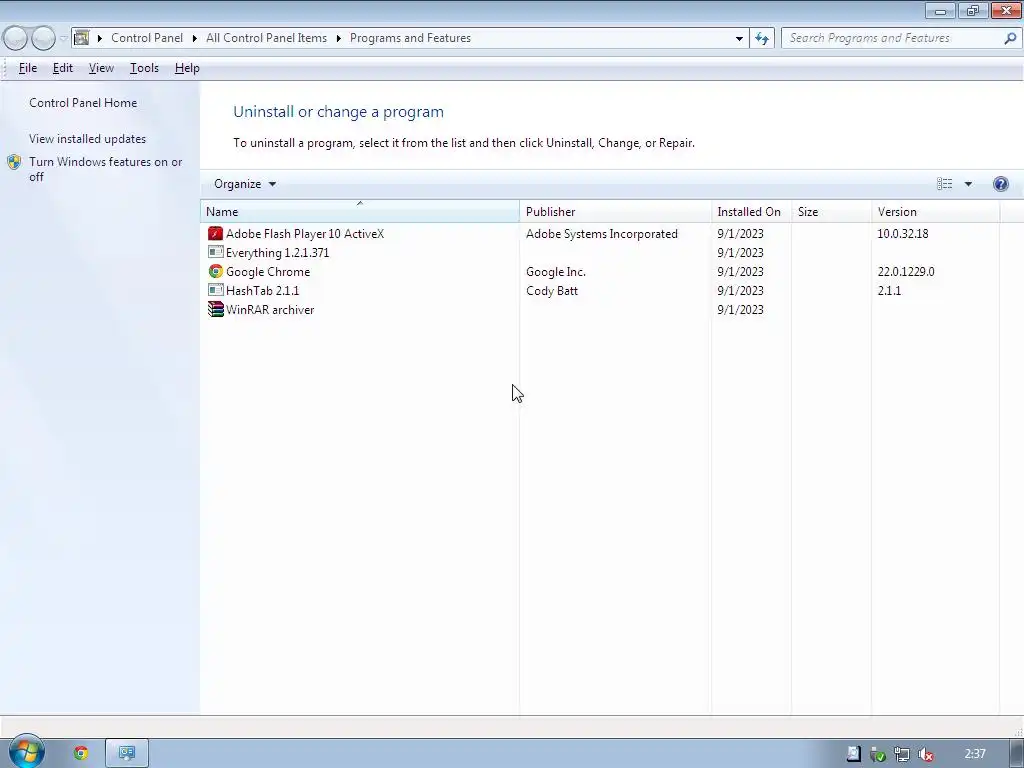Open Turn Windows features on or off
Viewport: 1024px width, 768px height.
(x=105, y=169)
